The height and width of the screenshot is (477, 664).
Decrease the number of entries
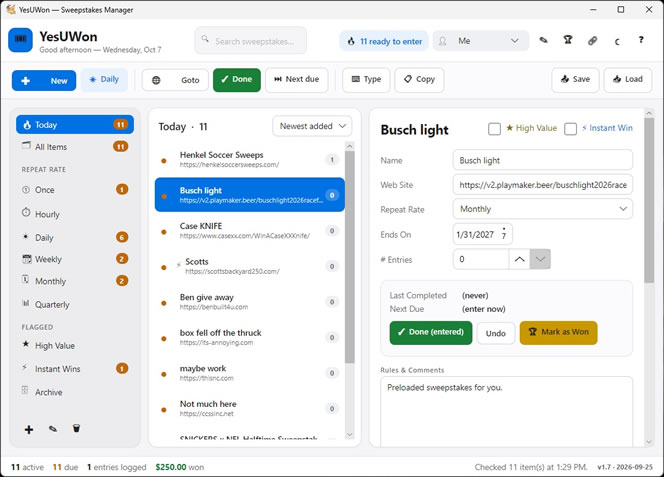click(x=540, y=259)
